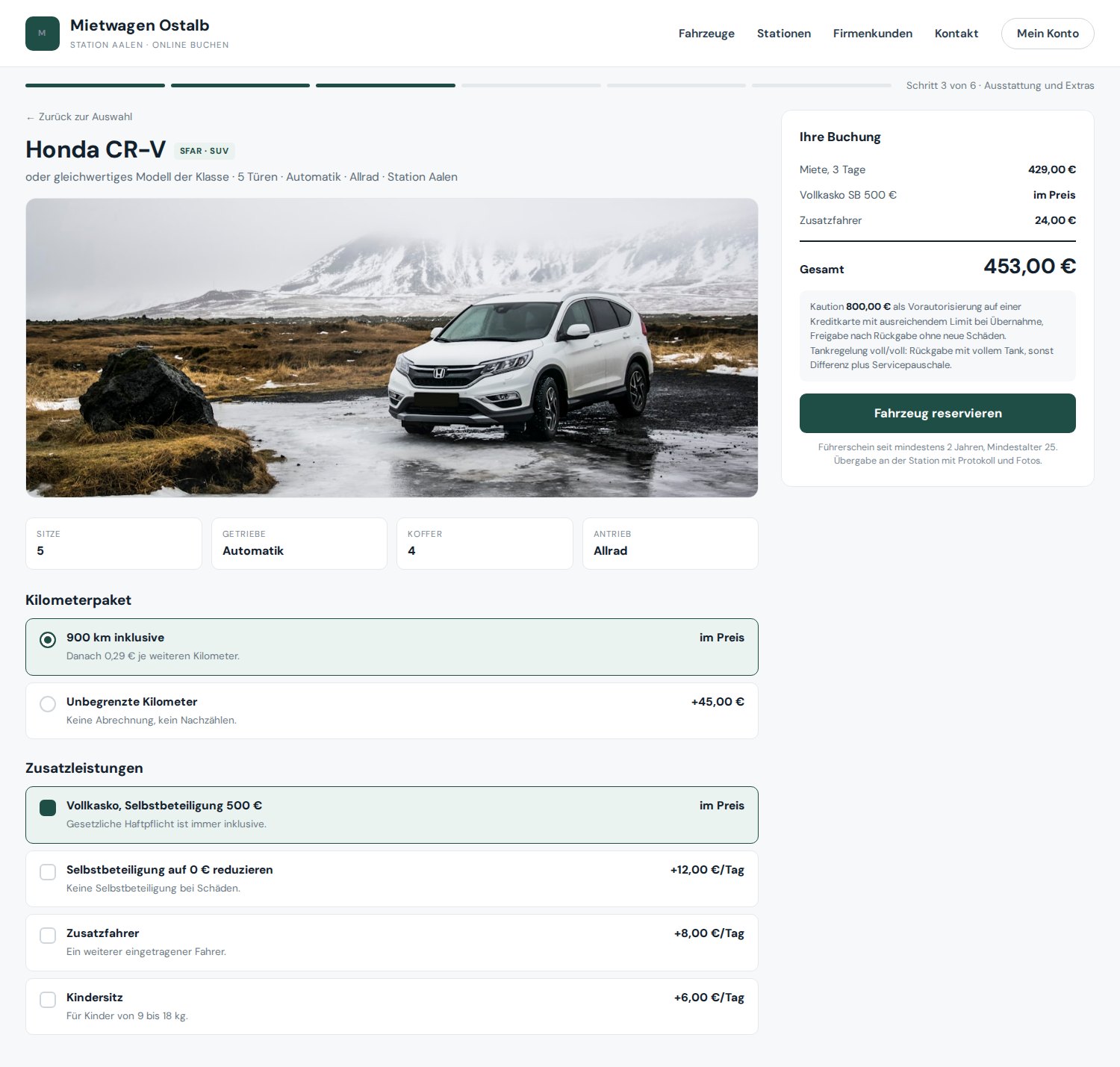Open the Mein Konto button
The image size is (1120, 1067).
[1048, 34]
